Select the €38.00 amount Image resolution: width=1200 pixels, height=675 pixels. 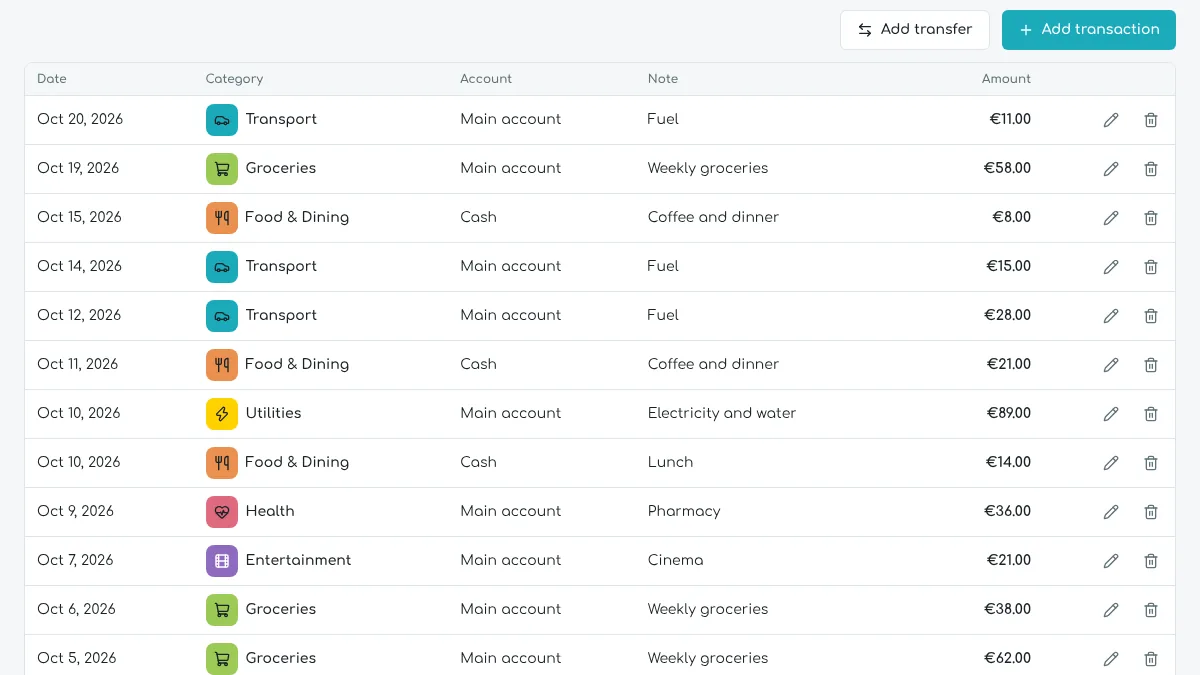[x=1007, y=609]
